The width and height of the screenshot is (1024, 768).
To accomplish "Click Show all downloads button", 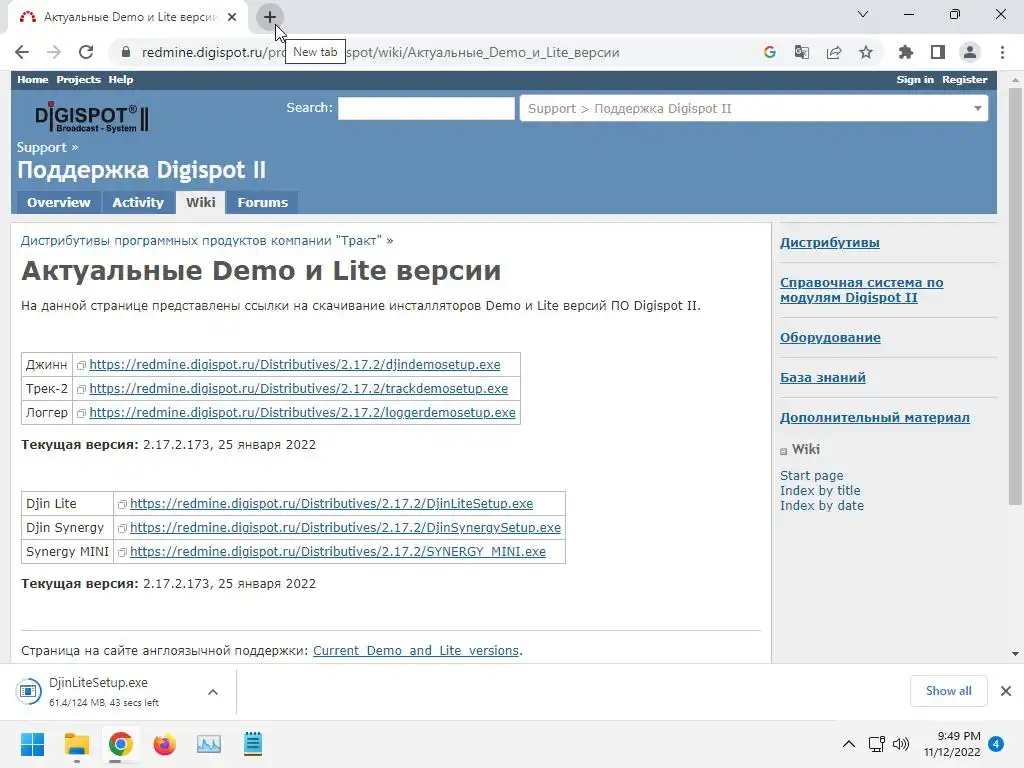I will (x=948, y=691).
